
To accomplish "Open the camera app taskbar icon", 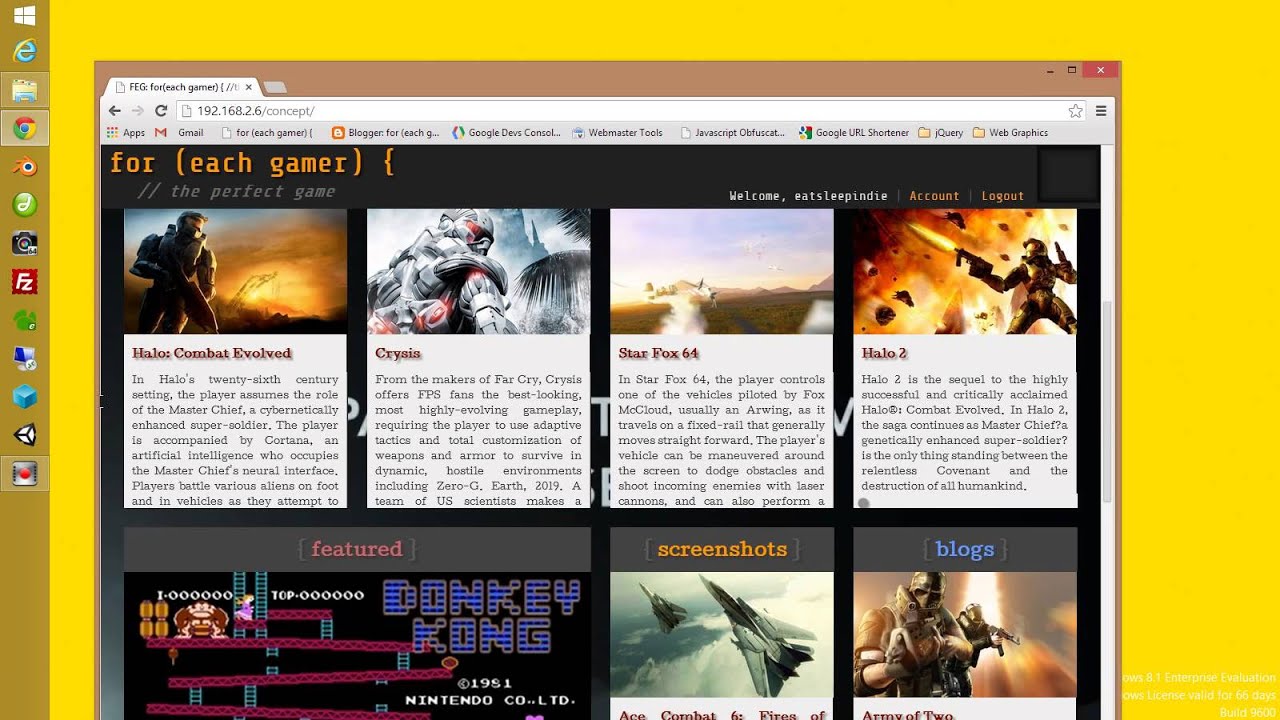I will tap(25, 243).
